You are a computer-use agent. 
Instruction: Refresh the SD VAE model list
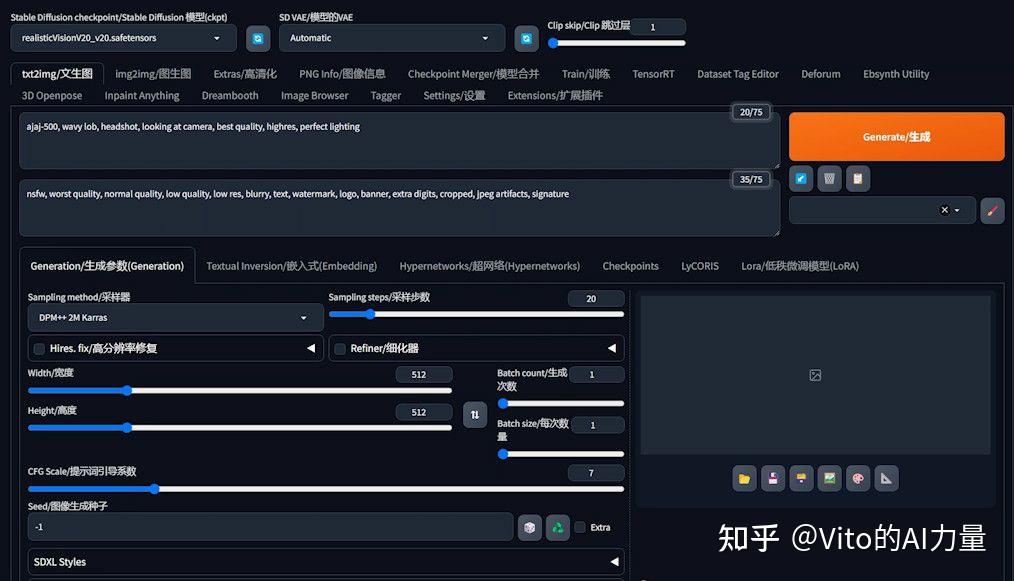(527, 37)
